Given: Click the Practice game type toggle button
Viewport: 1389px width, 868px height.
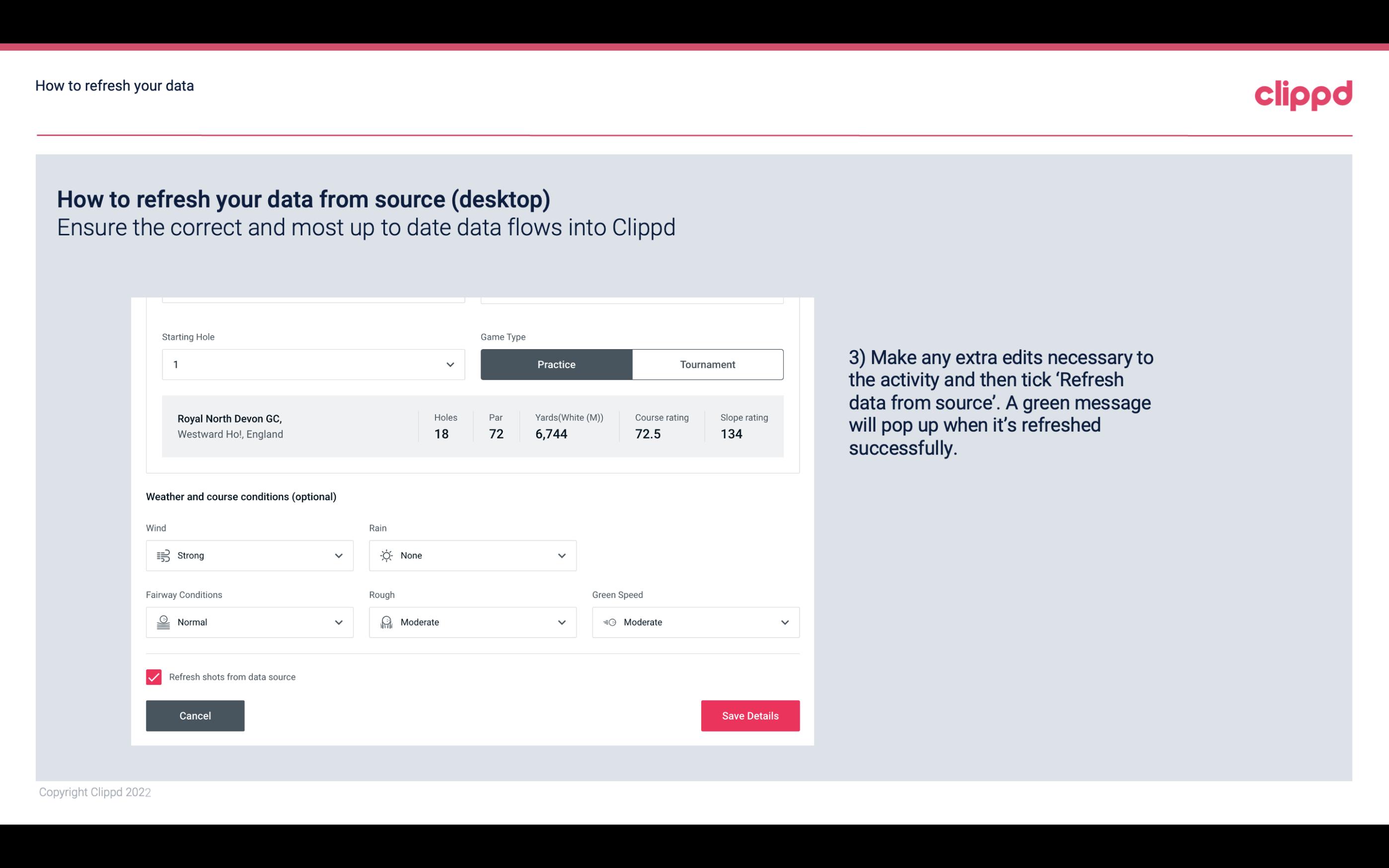Looking at the screenshot, I should (556, 364).
